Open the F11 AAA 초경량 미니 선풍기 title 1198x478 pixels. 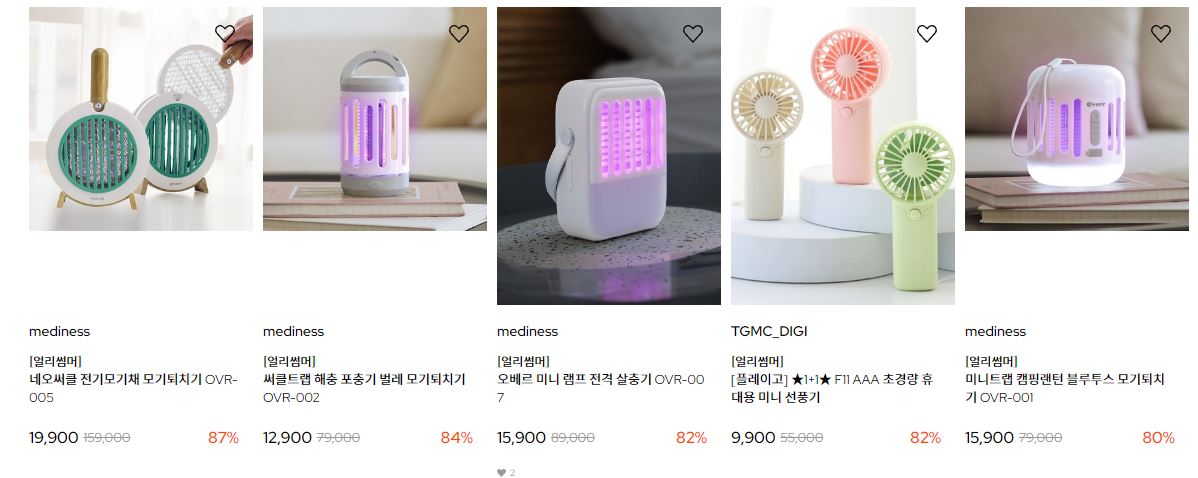click(x=832, y=389)
